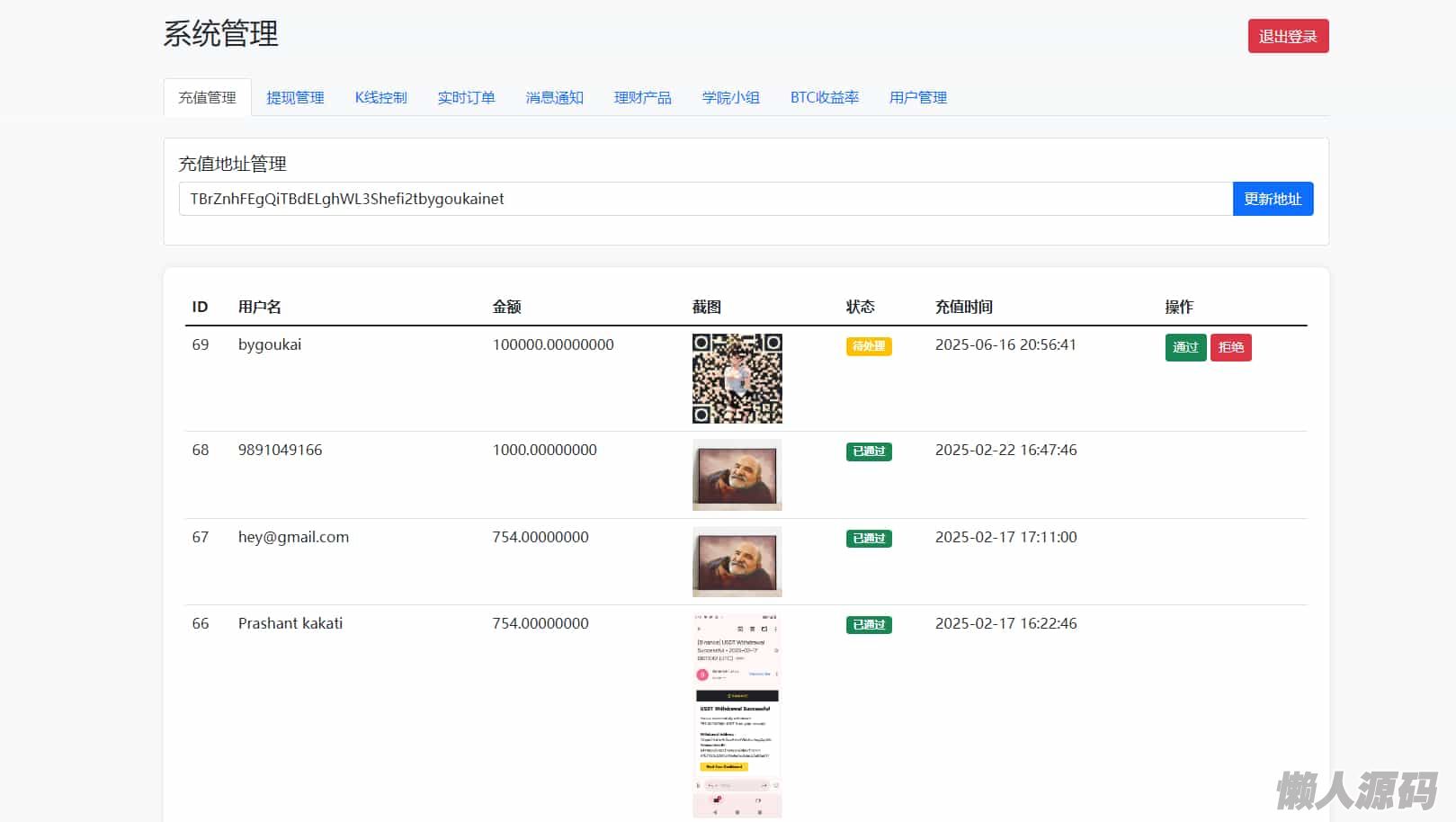Click the red 退出登录 logout button
Viewport: 1456px width, 822px height.
[x=1287, y=36]
